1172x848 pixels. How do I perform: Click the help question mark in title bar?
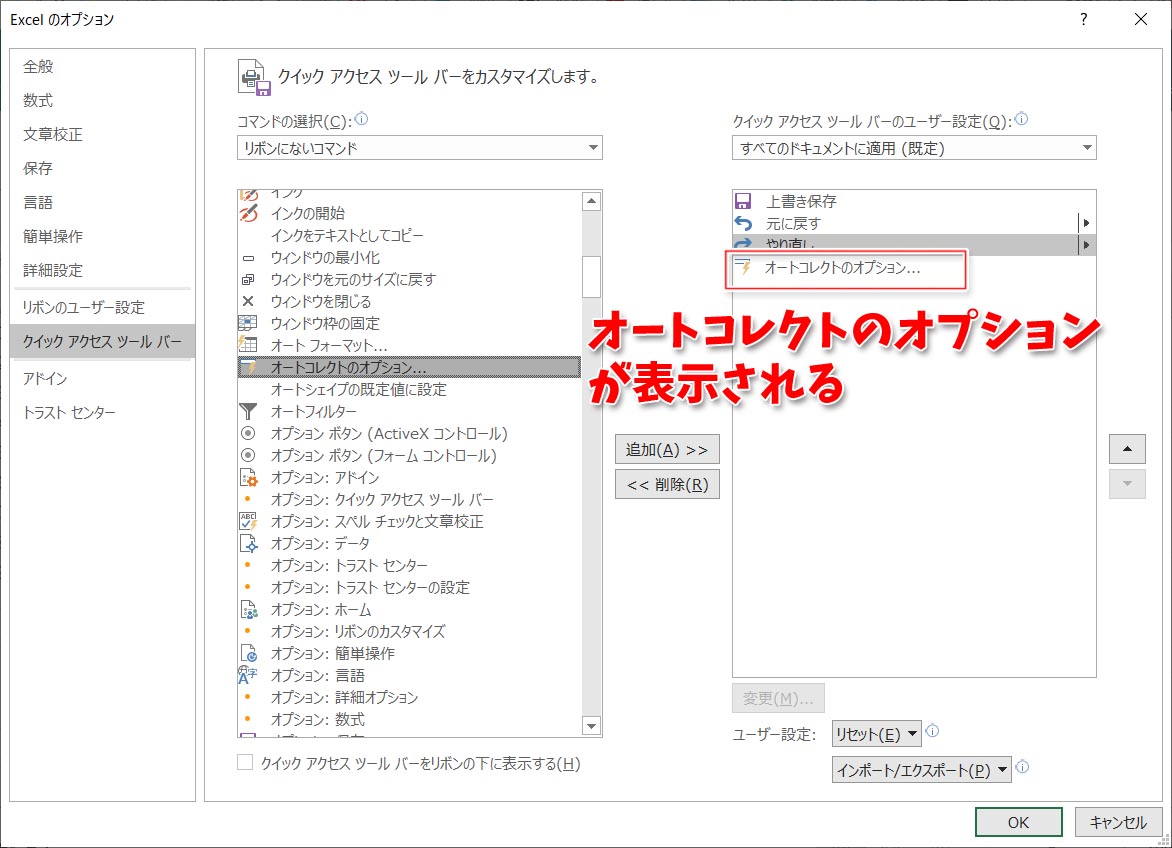[x=1084, y=19]
